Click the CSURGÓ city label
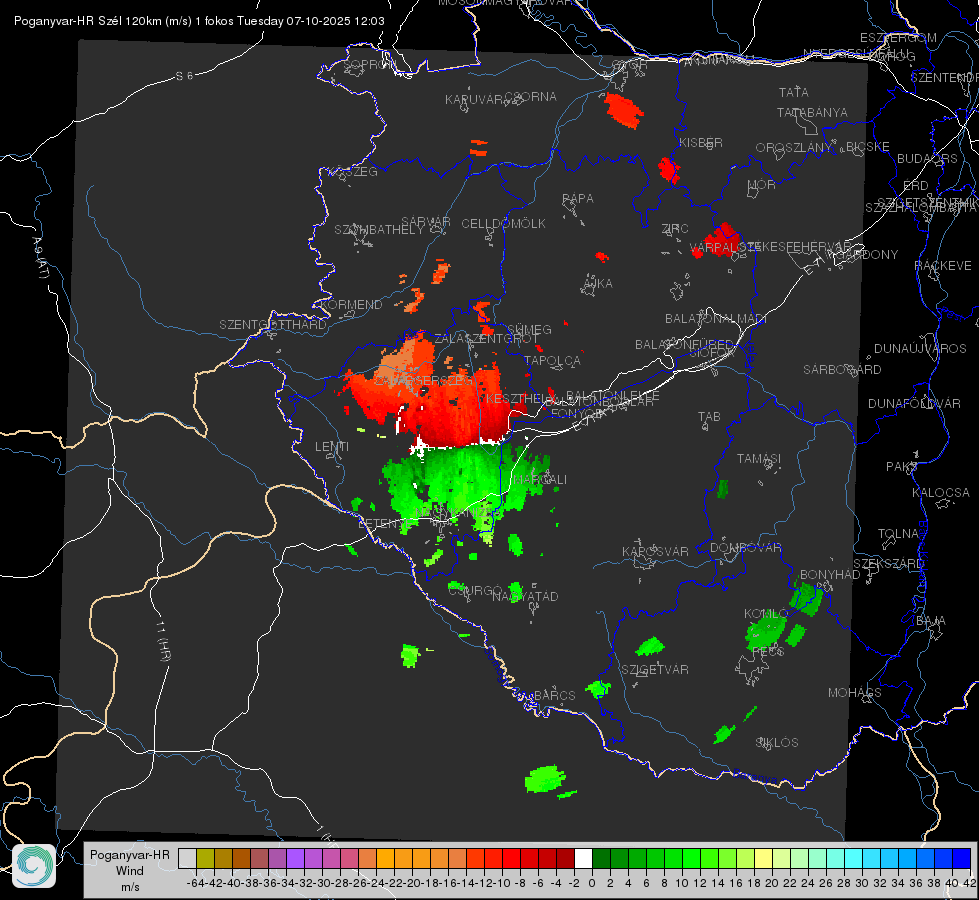Screen dimensions: 979x900 pyautogui.click(x=475, y=591)
